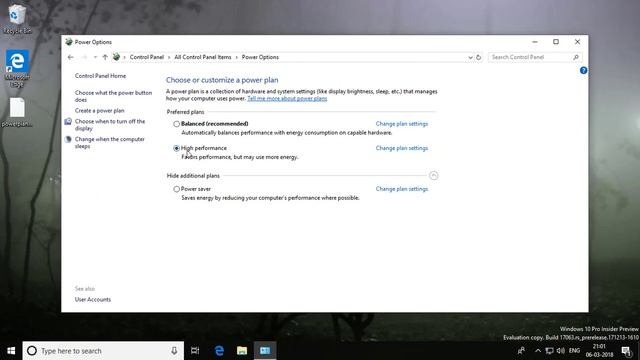Click the search magnifier icon

pos(576,58)
